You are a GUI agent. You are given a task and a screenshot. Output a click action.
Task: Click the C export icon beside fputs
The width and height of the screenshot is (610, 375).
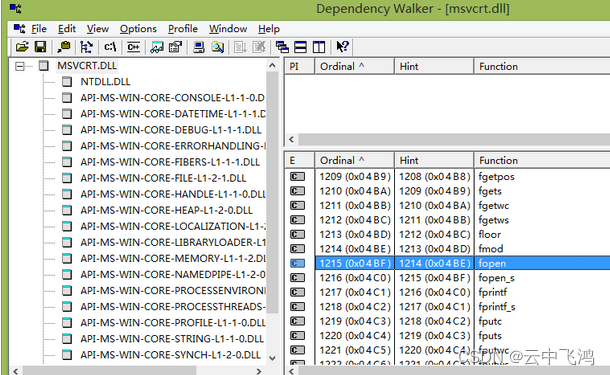[297, 336]
